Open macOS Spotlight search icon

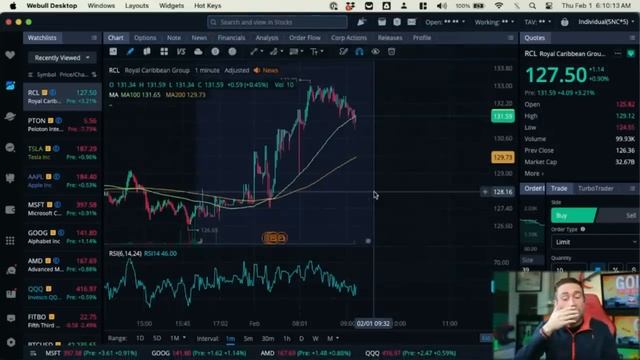[x=532, y=6]
